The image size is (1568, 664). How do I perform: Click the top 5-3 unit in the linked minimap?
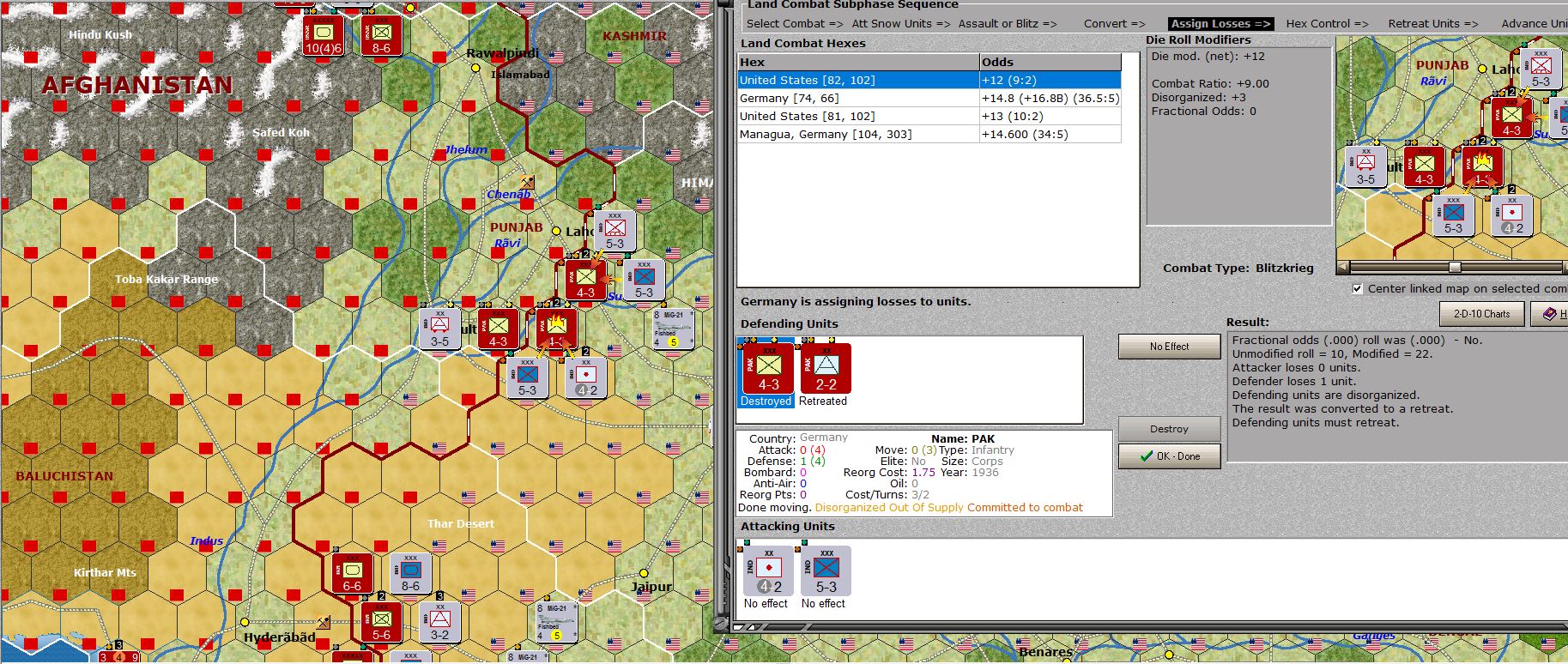point(1541,69)
